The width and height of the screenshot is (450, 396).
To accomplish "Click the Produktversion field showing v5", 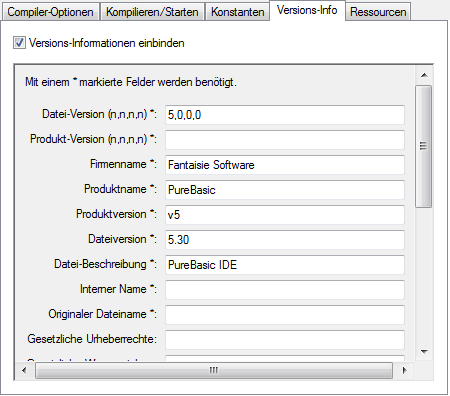I will click(285, 215).
